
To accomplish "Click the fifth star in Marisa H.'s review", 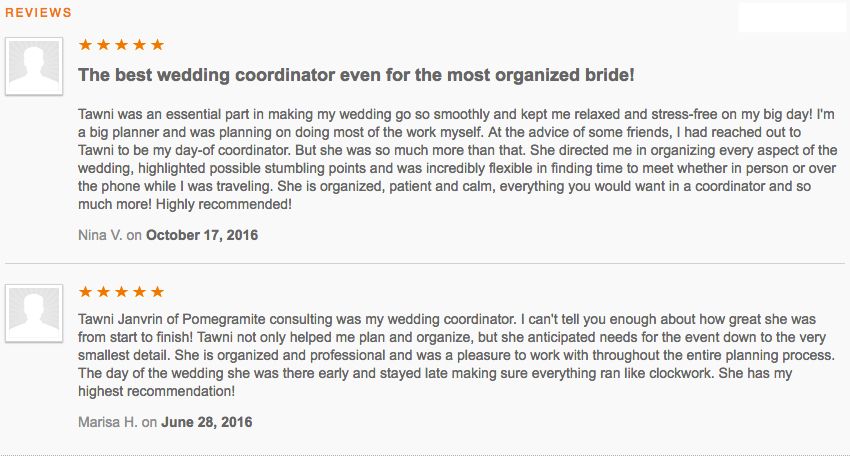I will click(157, 292).
